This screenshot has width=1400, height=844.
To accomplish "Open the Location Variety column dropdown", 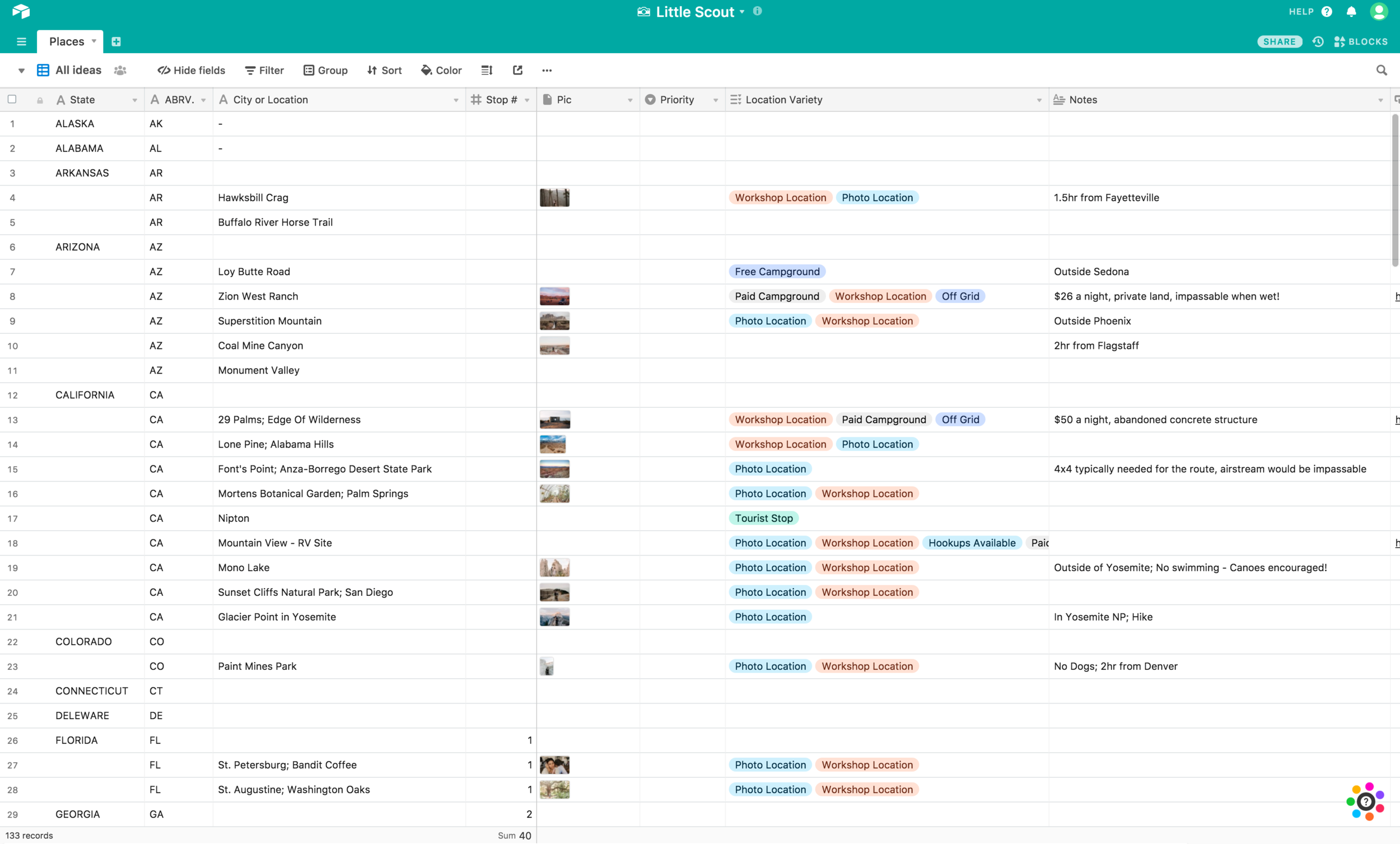I will tap(1039, 100).
